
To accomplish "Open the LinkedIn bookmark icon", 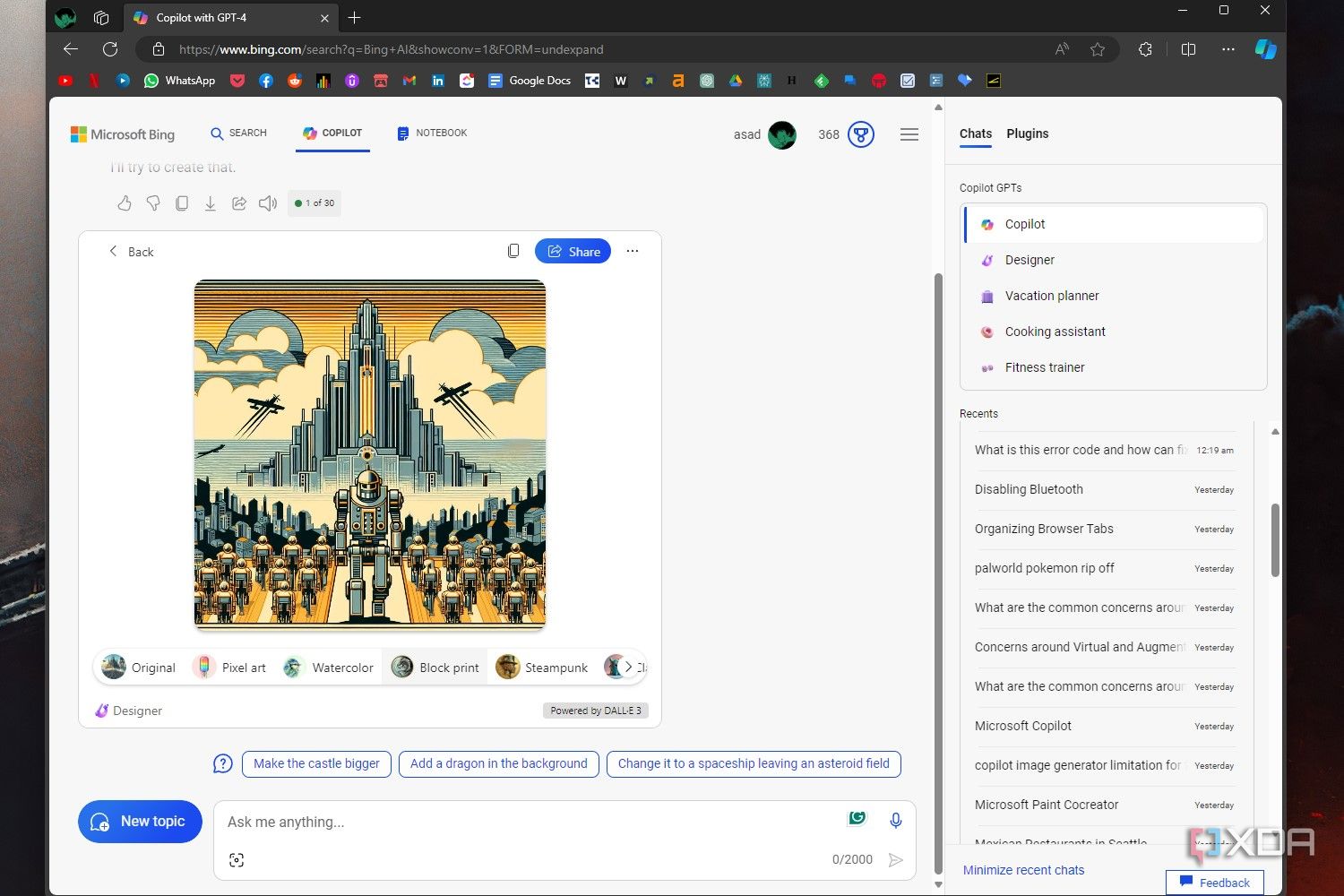I will click(438, 81).
